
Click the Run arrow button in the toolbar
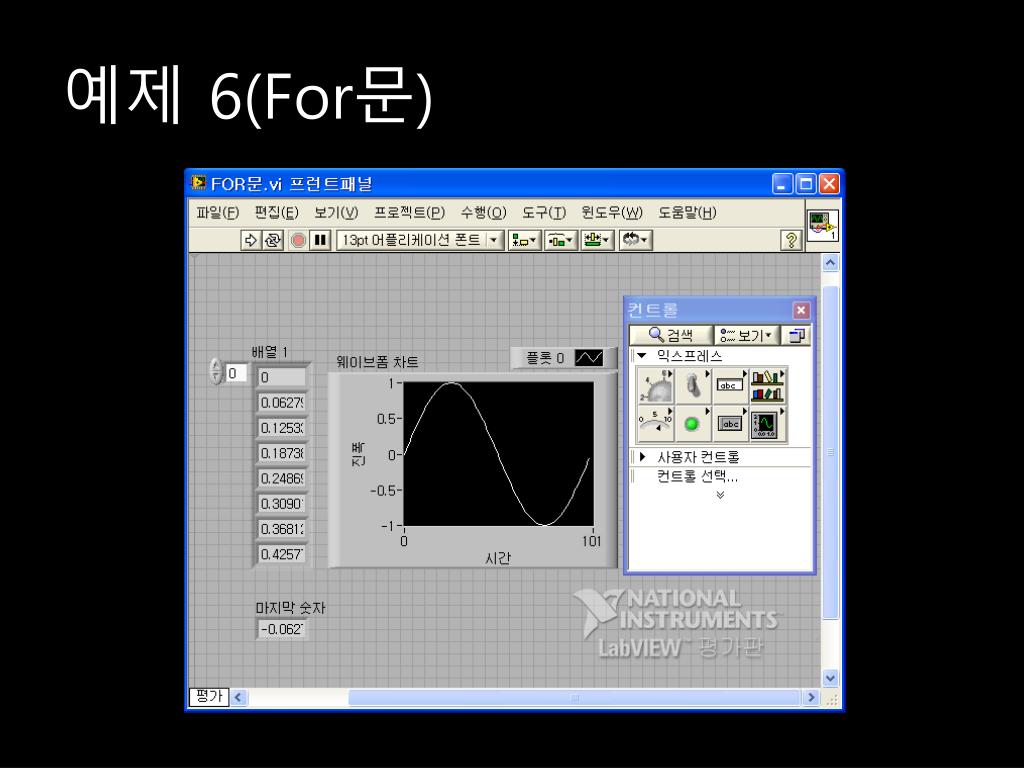(x=251, y=240)
